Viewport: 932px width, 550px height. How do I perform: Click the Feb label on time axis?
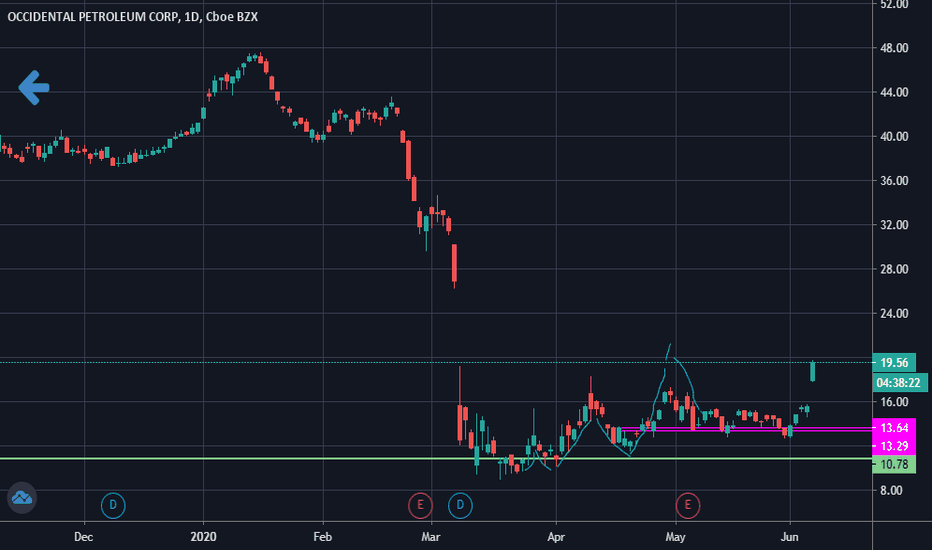[323, 537]
